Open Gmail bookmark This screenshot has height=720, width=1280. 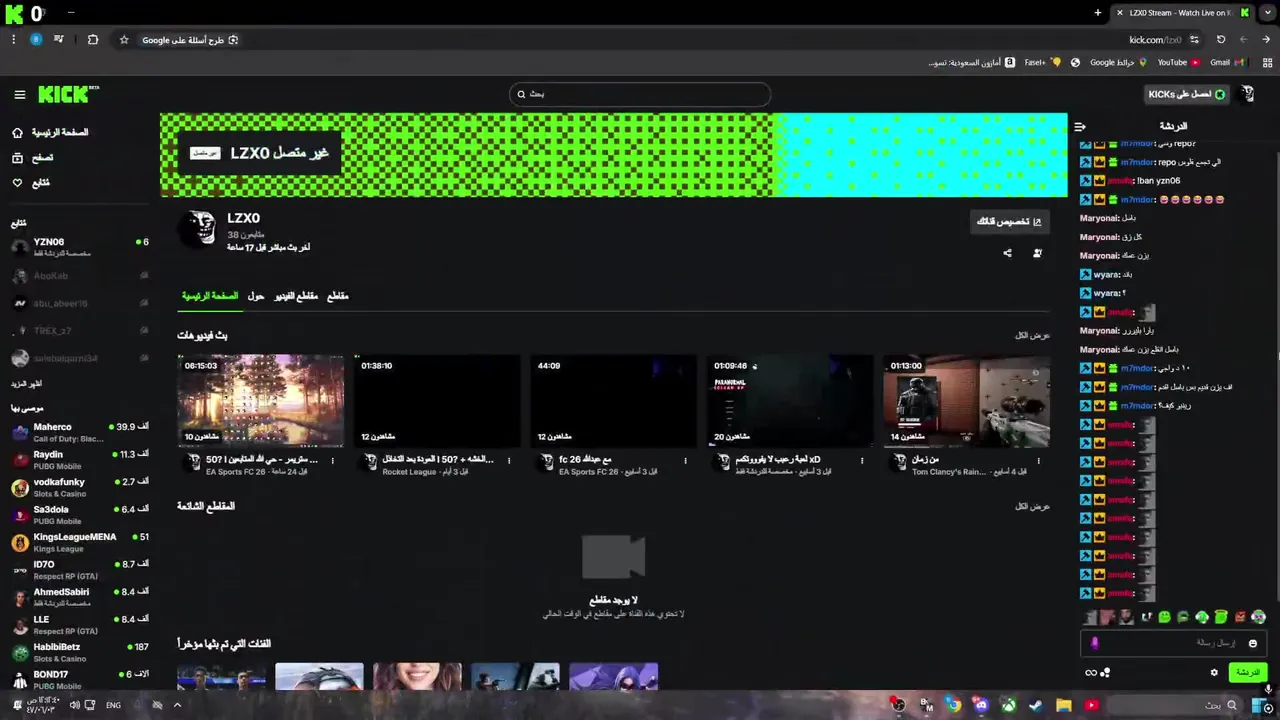1226,62
